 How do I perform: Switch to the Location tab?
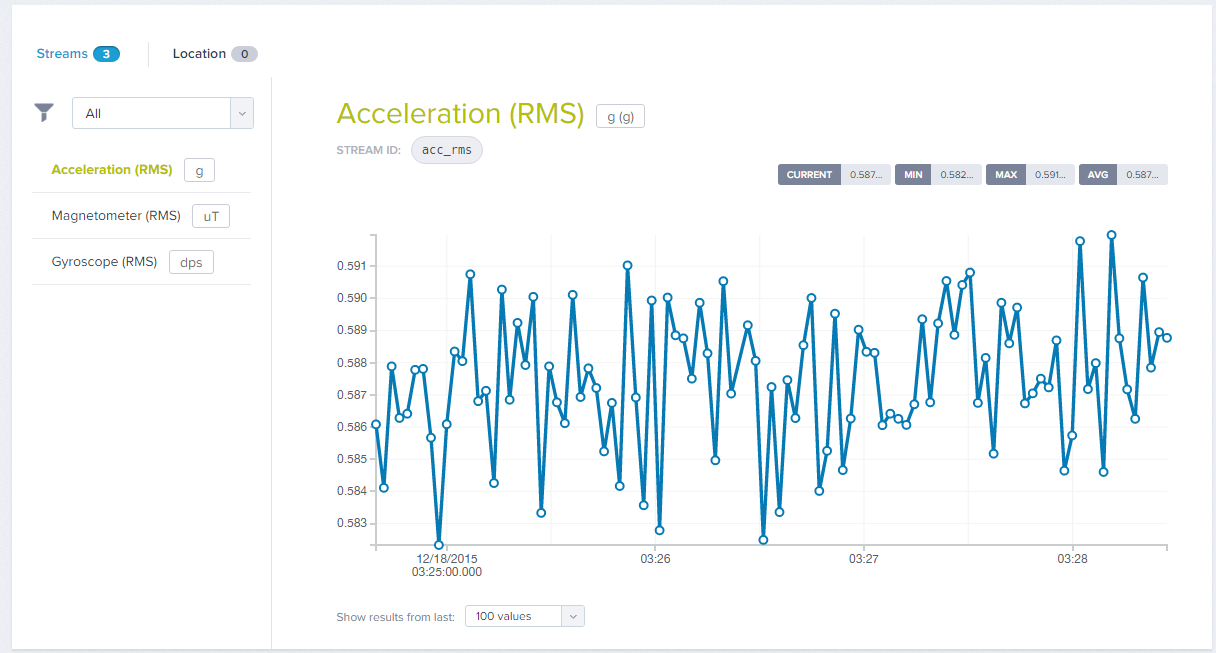coord(199,54)
